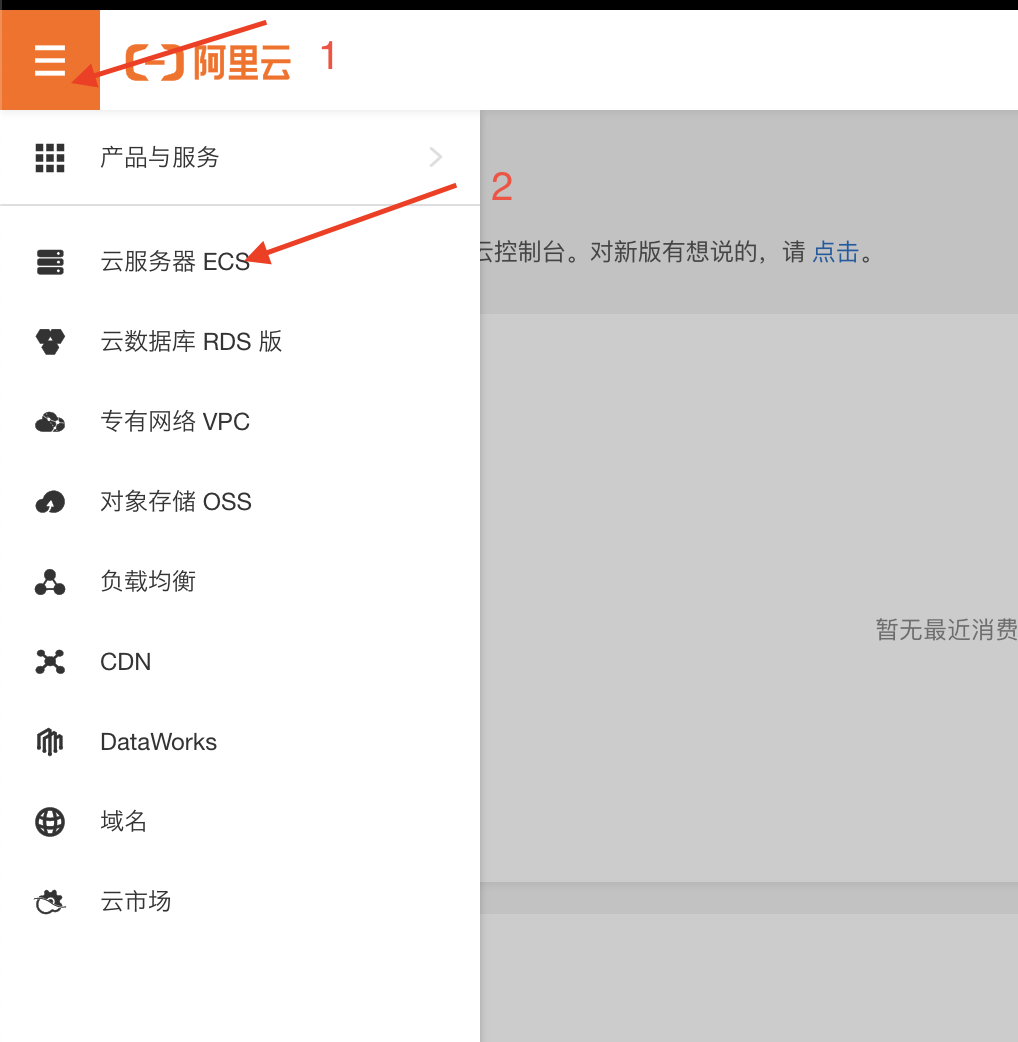Image resolution: width=1018 pixels, height=1042 pixels.
Task: Open the 域名 sidebar entry
Action: tap(124, 821)
